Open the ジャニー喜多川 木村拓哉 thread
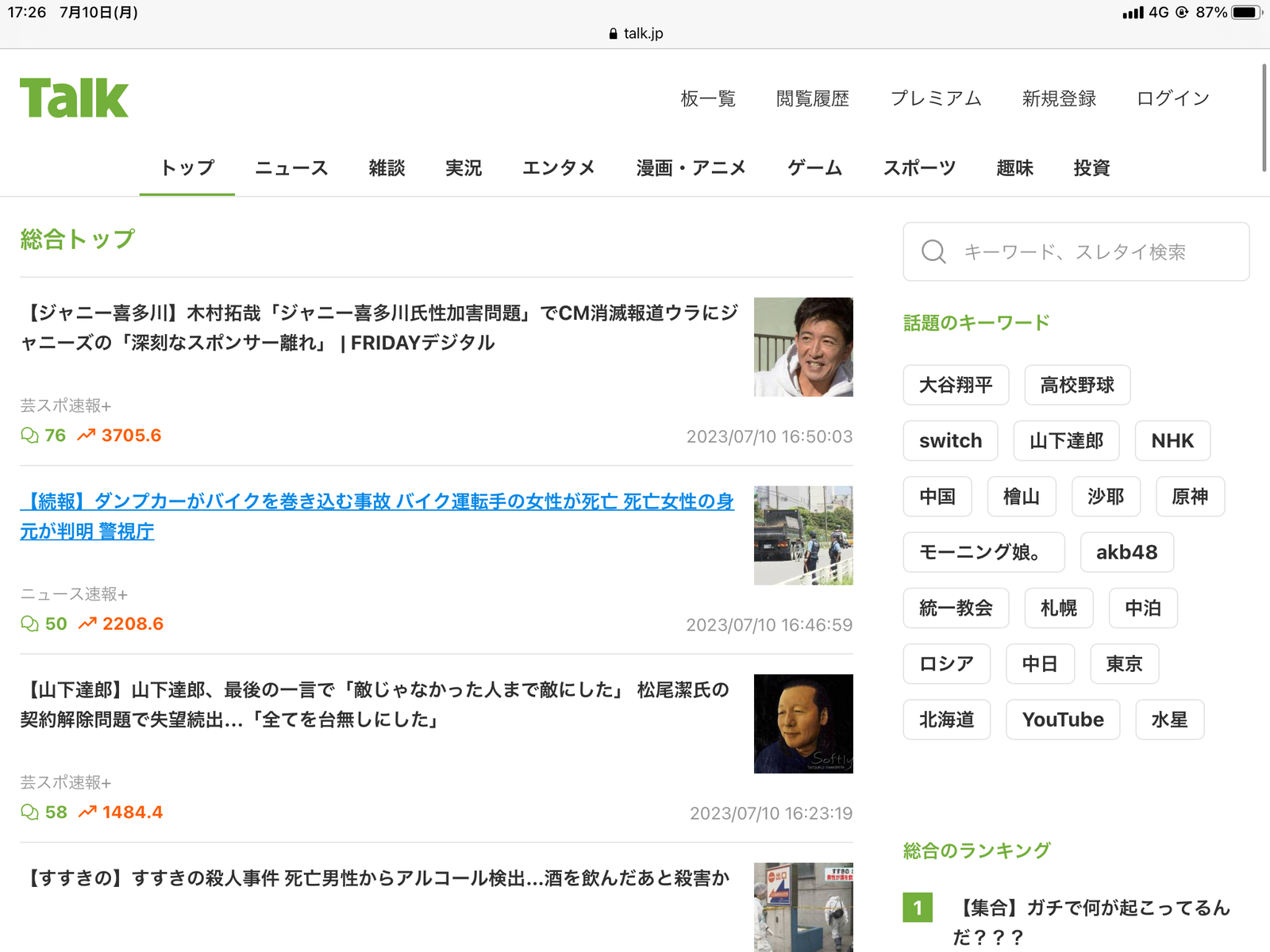The image size is (1270, 952). click(x=379, y=328)
